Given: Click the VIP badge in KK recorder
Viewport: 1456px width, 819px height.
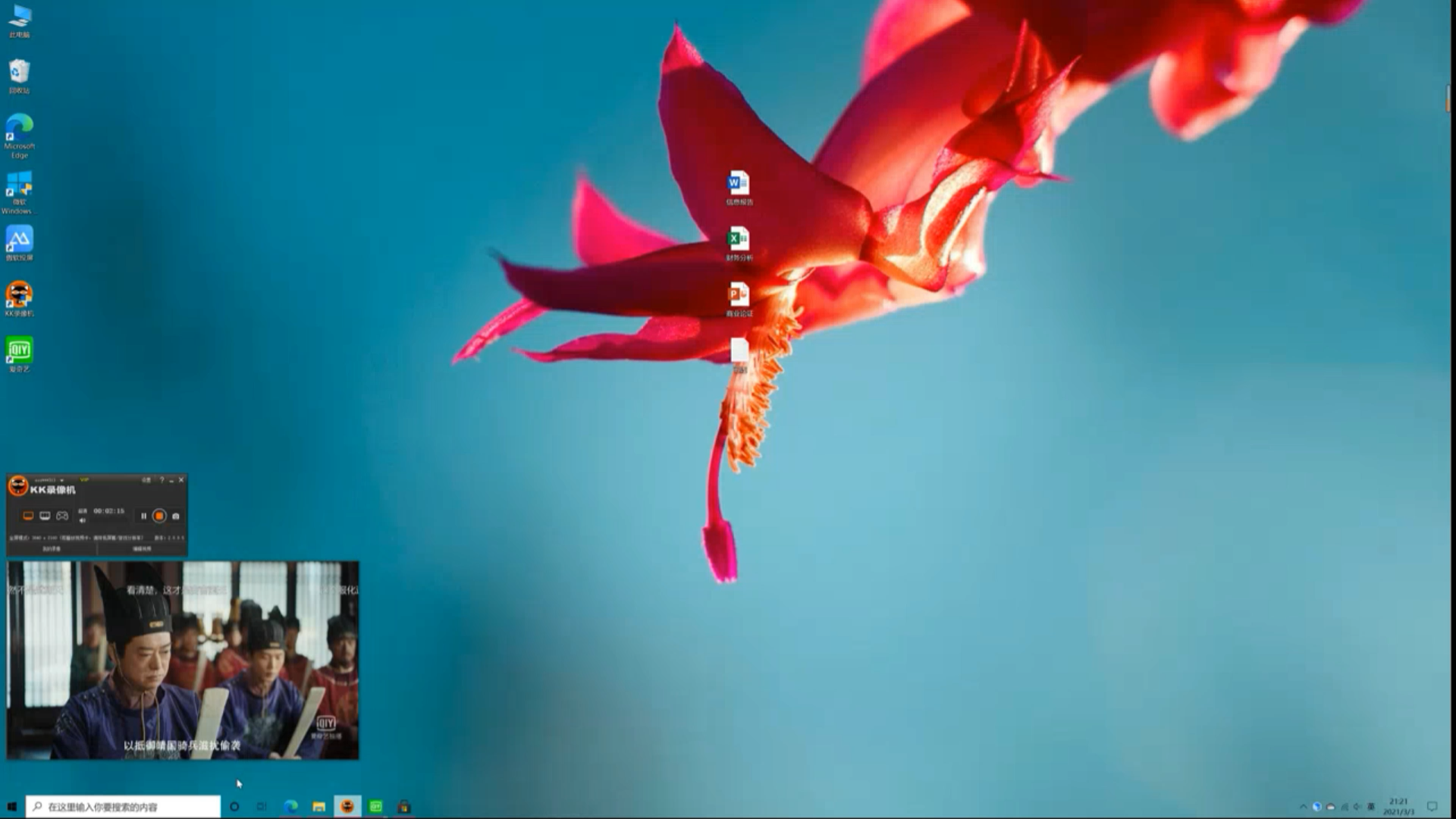Looking at the screenshot, I should coord(84,479).
